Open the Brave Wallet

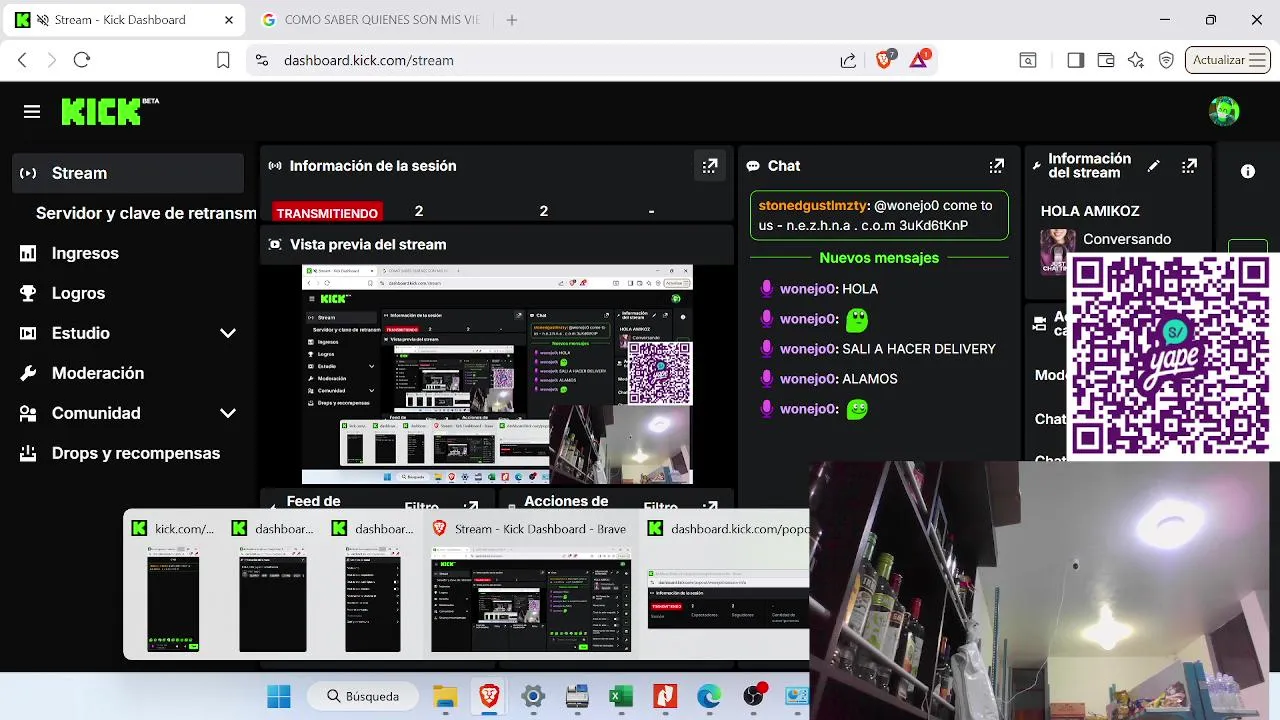pyautogui.click(x=1106, y=60)
